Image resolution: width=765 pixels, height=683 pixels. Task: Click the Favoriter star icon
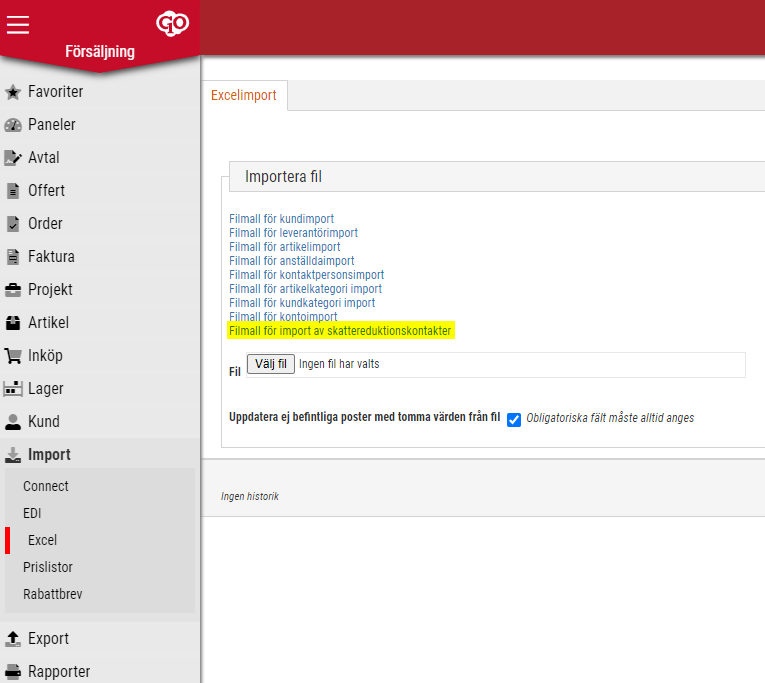(x=13, y=92)
